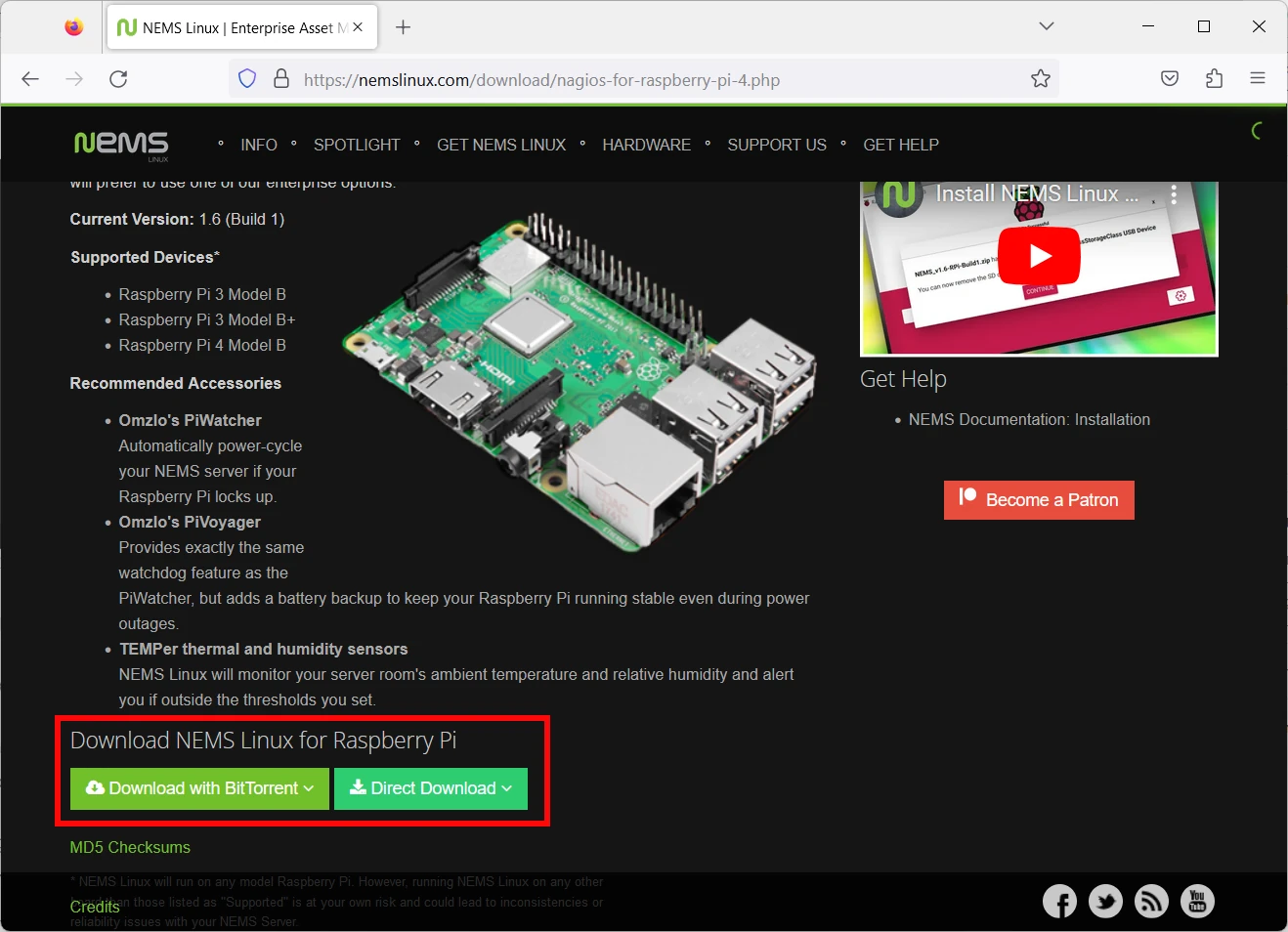1288x932 pixels.
Task: Maximize the Firefox window
Action: 1204,26
